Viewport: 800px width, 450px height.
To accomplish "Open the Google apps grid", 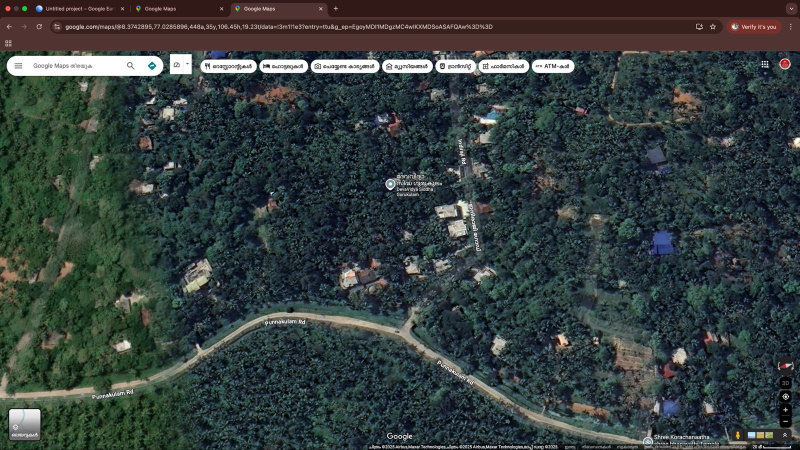I will 765,64.
